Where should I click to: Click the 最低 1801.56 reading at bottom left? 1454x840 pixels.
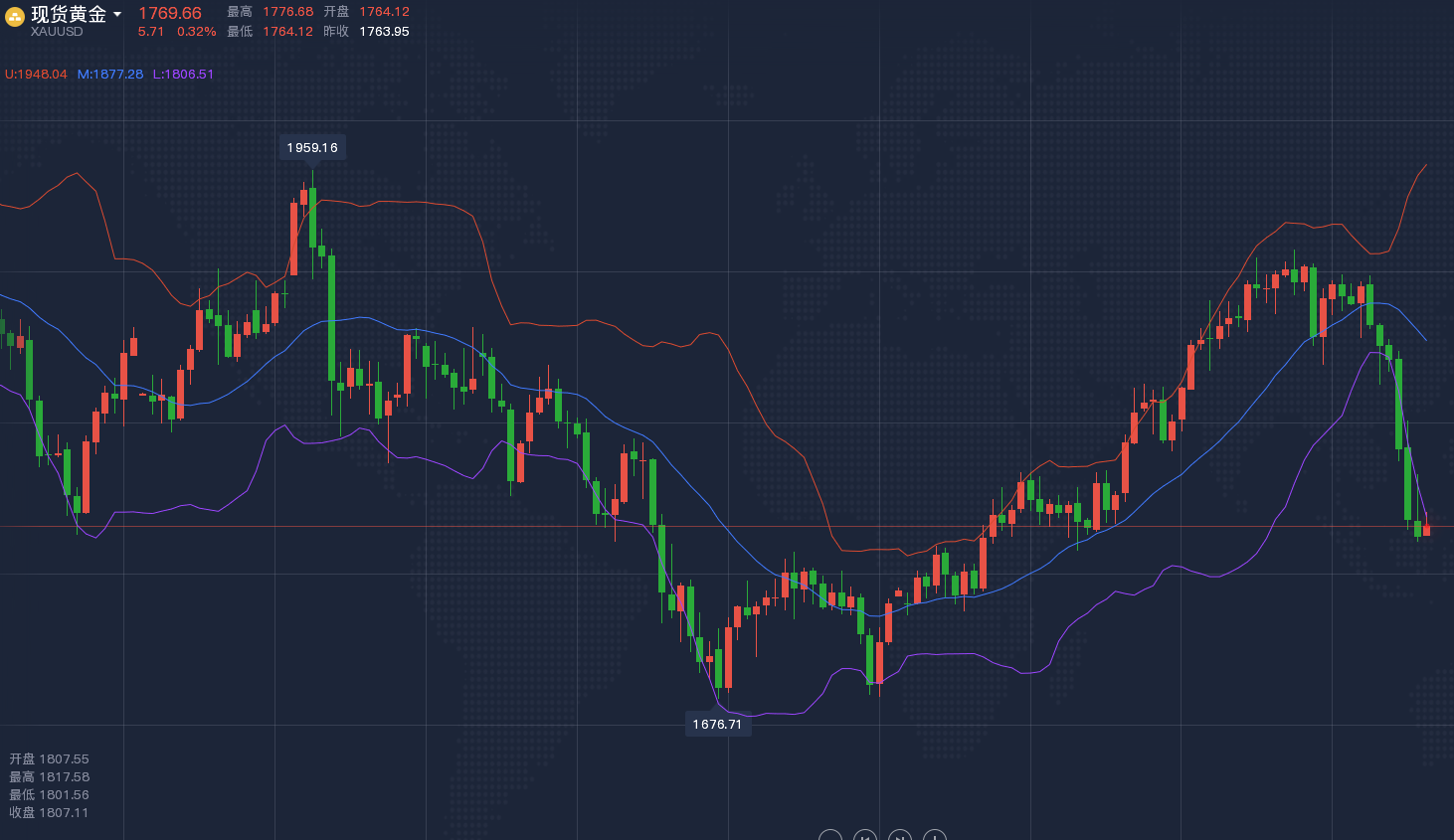click(49, 795)
